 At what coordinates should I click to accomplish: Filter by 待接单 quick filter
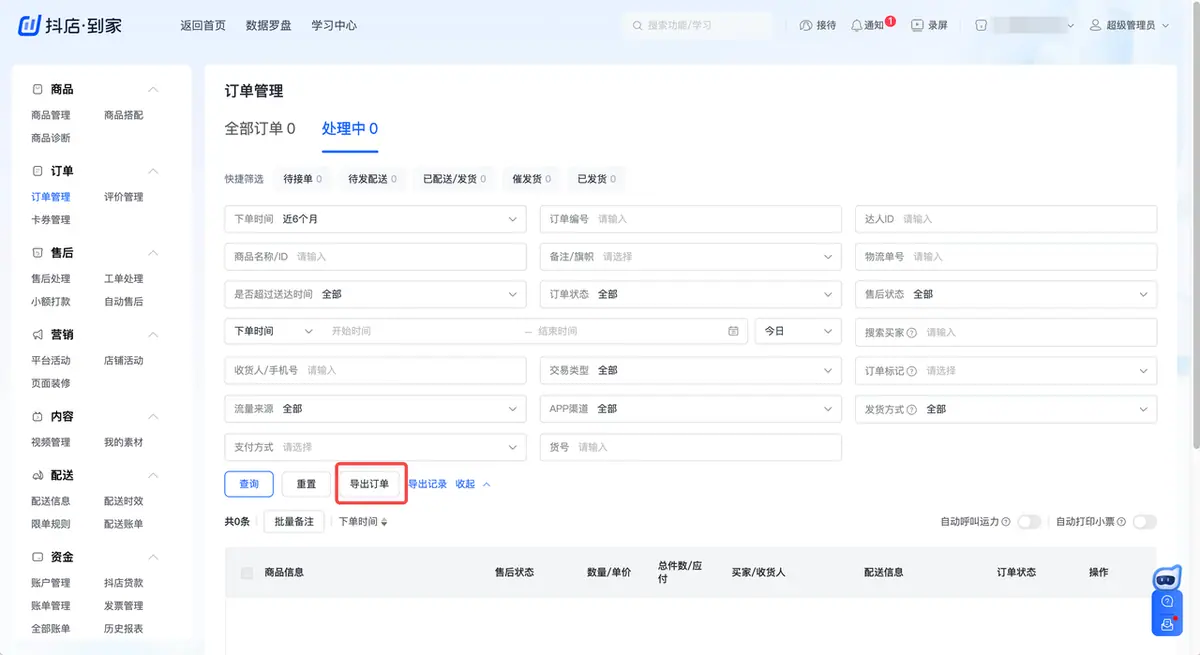[x=303, y=179]
